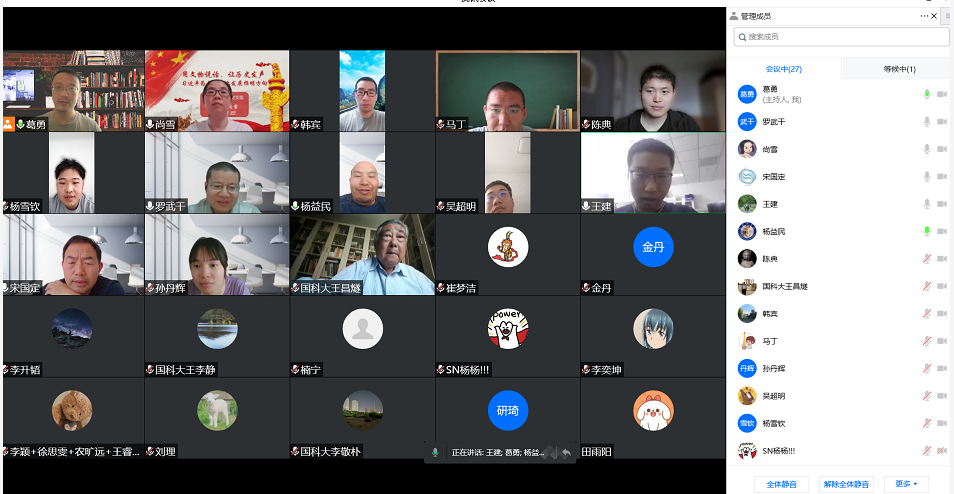This screenshot has width=954, height=494.
Task: Click camera icon in 韩宾 member row
Action: coord(942,314)
